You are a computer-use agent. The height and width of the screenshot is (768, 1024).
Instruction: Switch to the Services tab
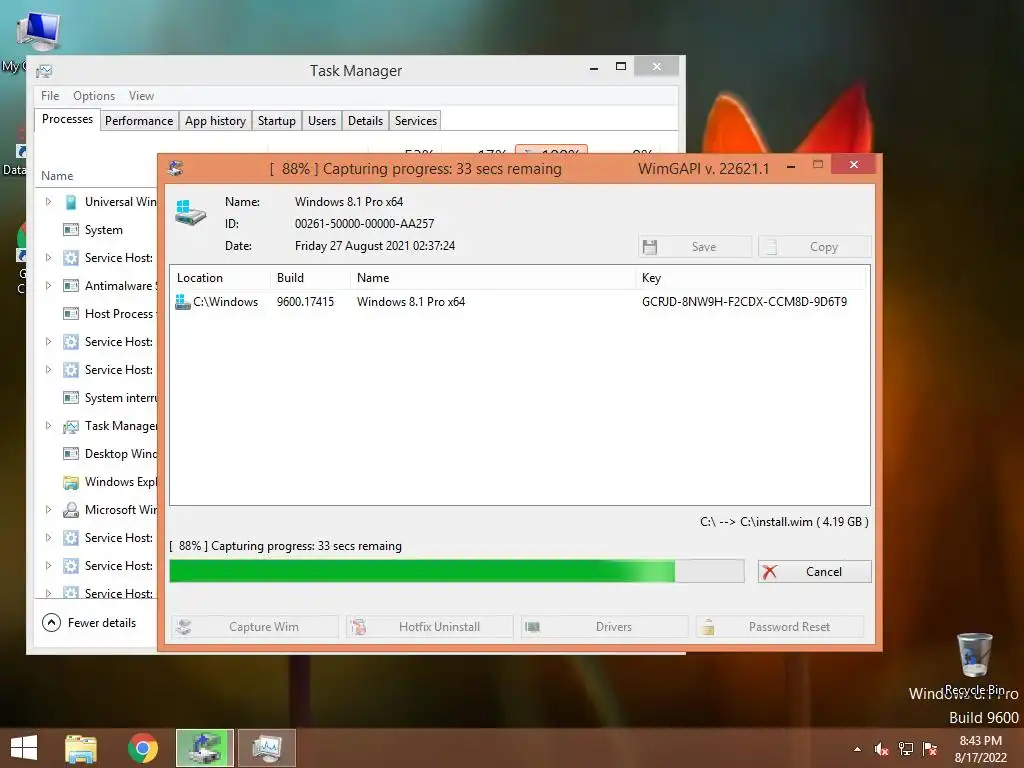coord(415,121)
